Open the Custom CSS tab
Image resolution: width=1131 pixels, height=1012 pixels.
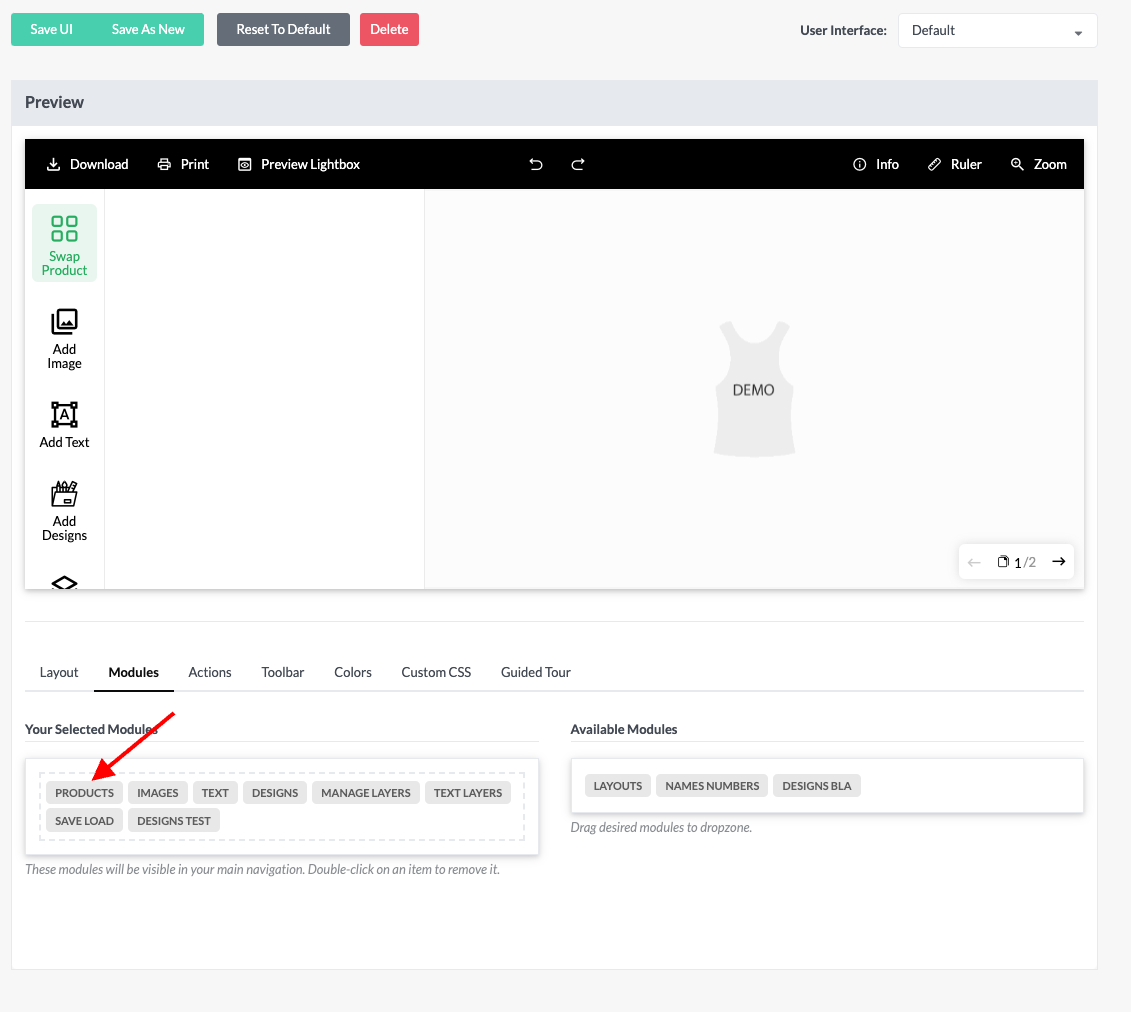436,672
